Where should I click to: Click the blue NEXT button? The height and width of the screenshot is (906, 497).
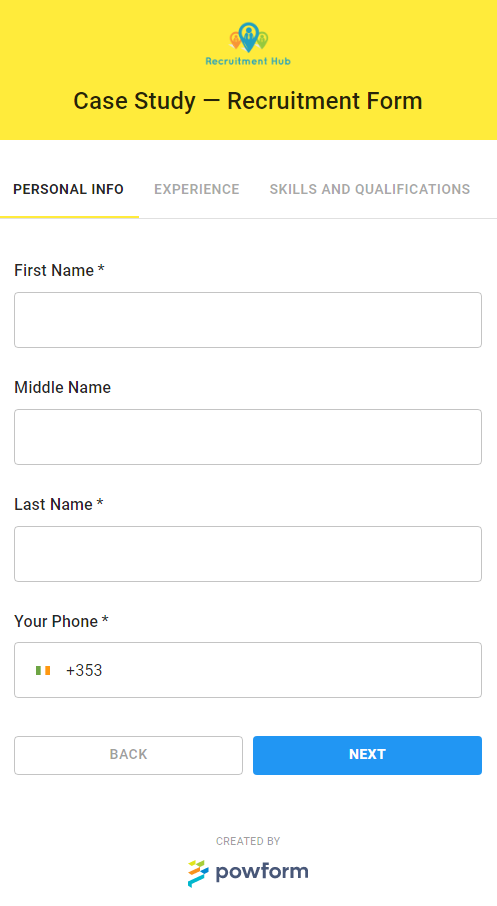(x=368, y=755)
